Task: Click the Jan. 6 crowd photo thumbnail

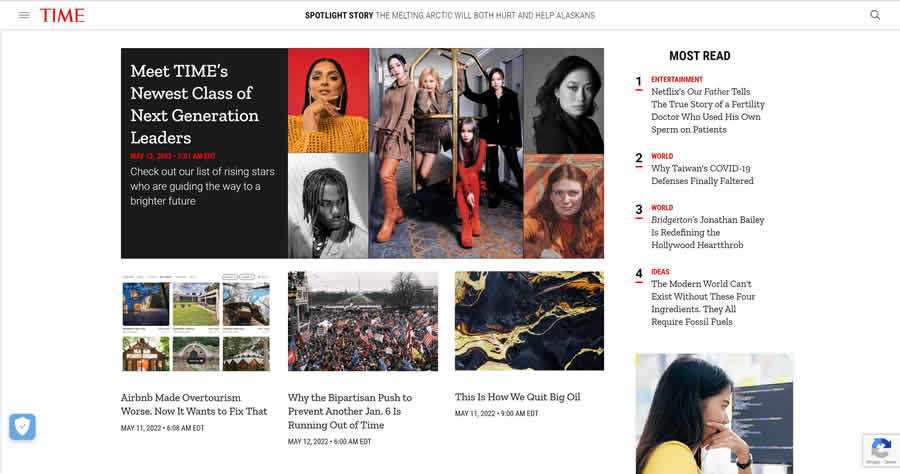Action: [363, 321]
